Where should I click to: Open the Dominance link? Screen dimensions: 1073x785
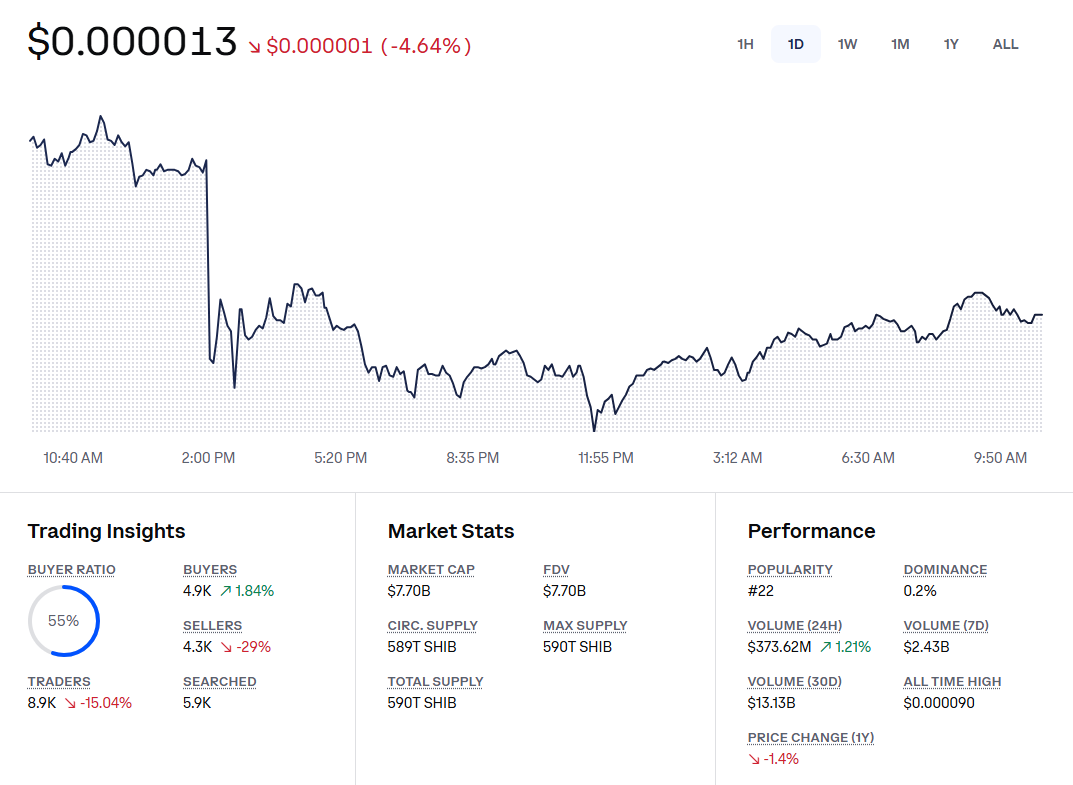944,569
